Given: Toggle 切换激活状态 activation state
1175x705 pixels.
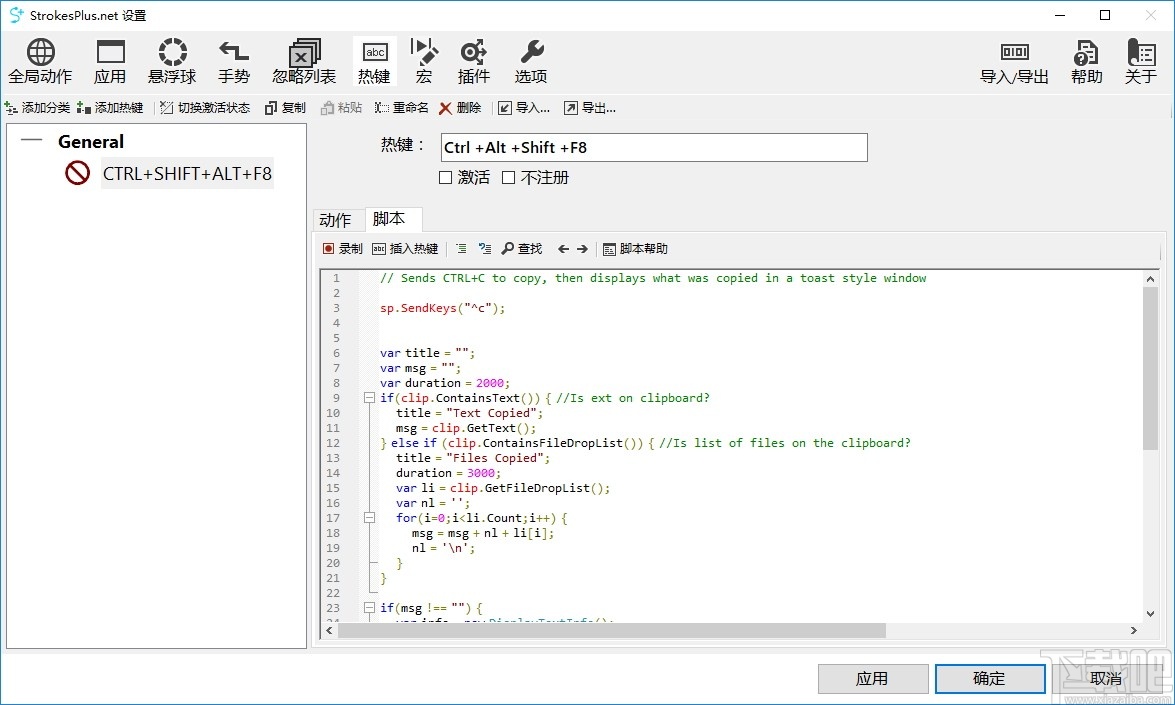Looking at the screenshot, I should coord(203,108).
